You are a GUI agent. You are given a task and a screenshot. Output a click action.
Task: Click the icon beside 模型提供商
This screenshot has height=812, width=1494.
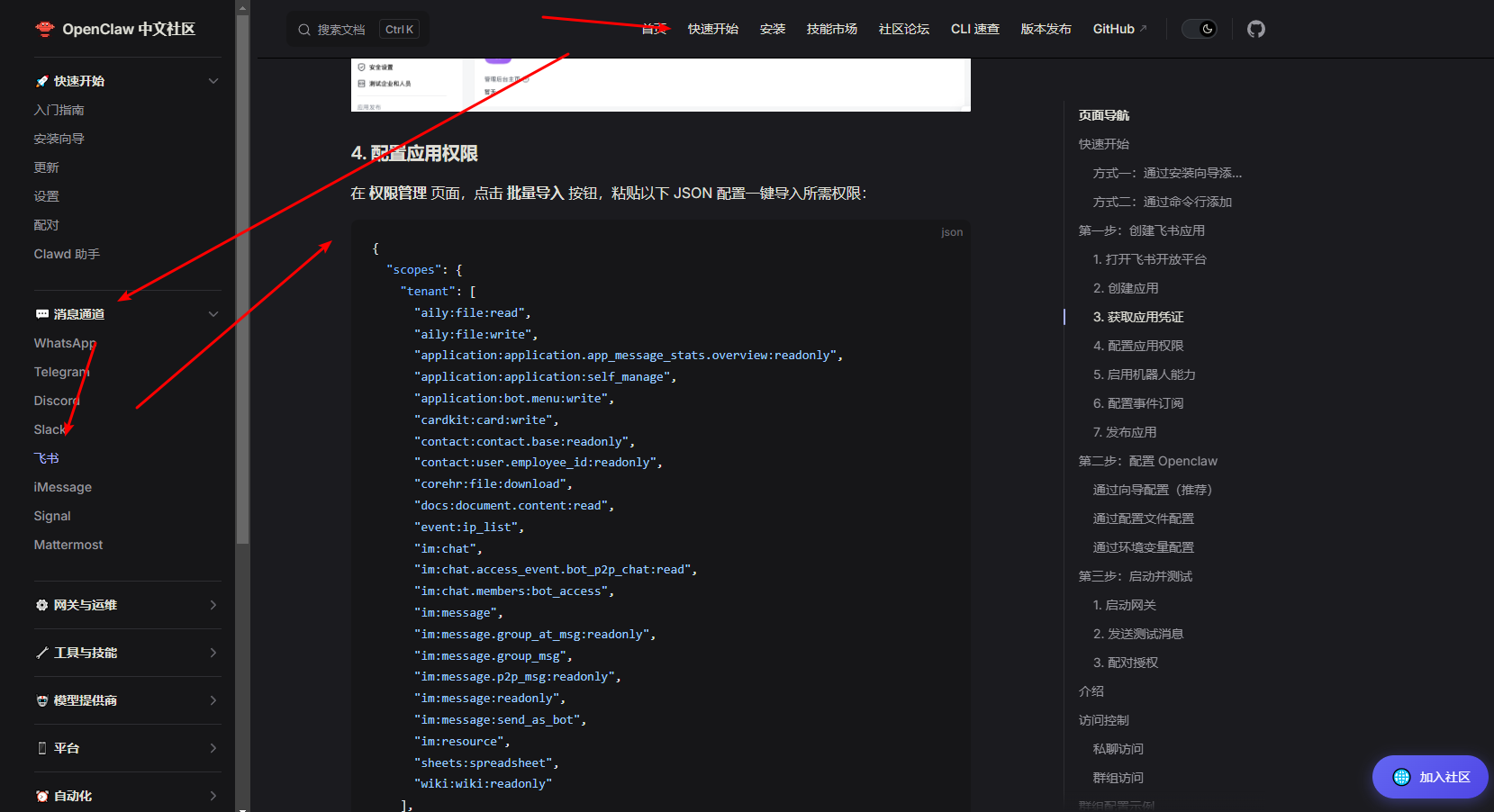(x=41, y=699)
